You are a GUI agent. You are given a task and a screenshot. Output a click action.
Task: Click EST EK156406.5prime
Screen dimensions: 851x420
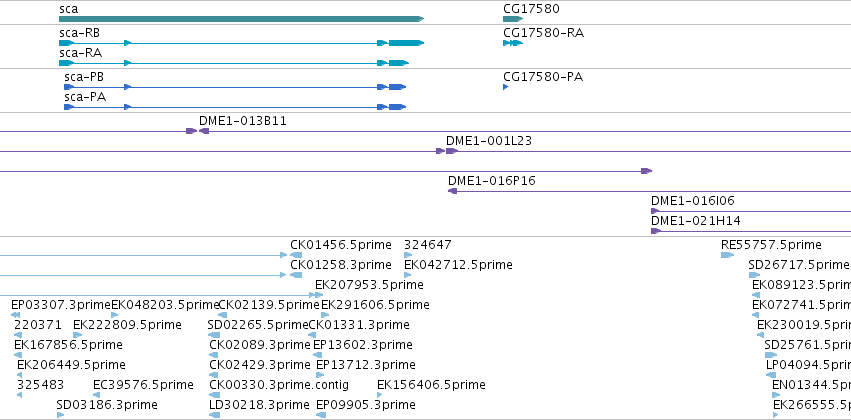431,385
